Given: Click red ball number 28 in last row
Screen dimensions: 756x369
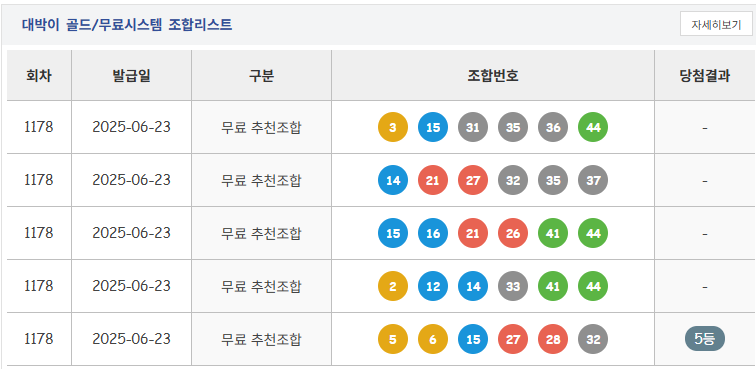Looking at the screenshot, I should tap(553, 339).
